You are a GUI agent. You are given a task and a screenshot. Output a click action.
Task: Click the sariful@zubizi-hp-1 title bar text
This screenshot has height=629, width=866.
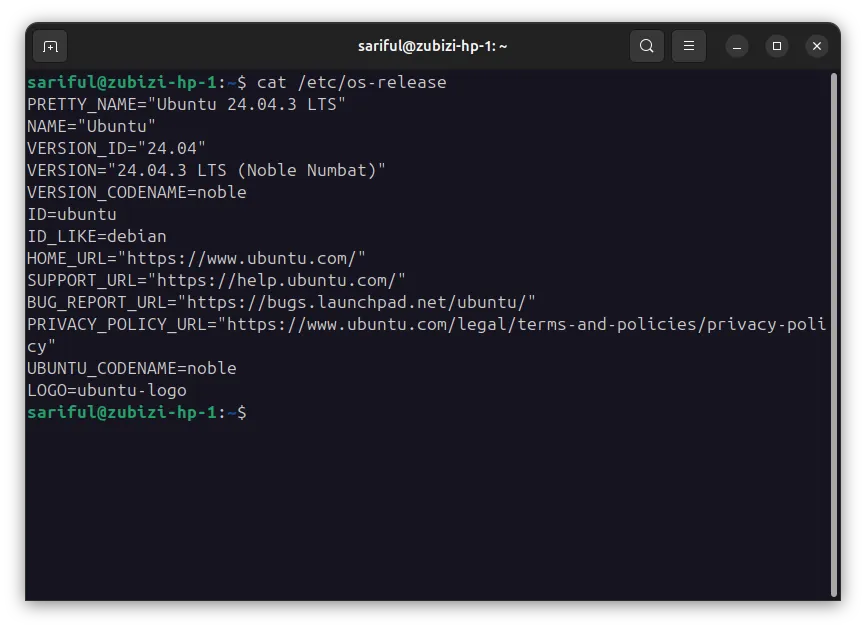433,46
